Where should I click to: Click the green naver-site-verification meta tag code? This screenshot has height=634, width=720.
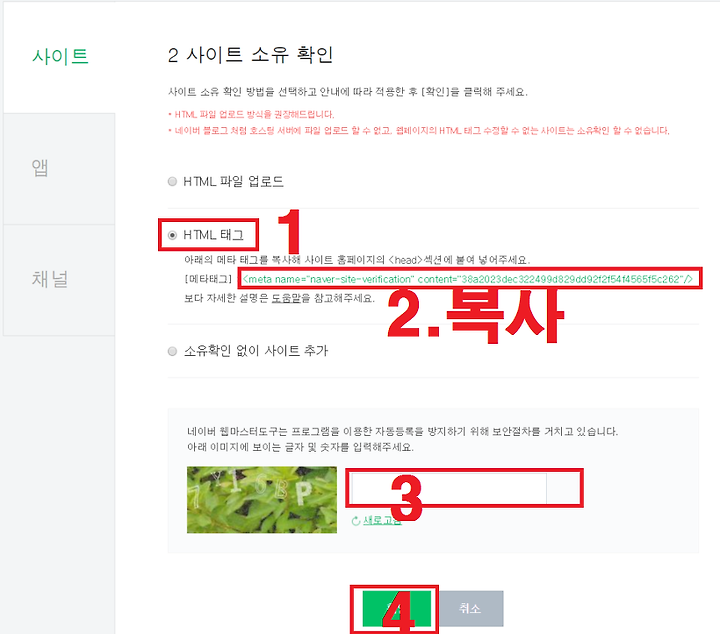pyautogui.click(x=467, y=279)
